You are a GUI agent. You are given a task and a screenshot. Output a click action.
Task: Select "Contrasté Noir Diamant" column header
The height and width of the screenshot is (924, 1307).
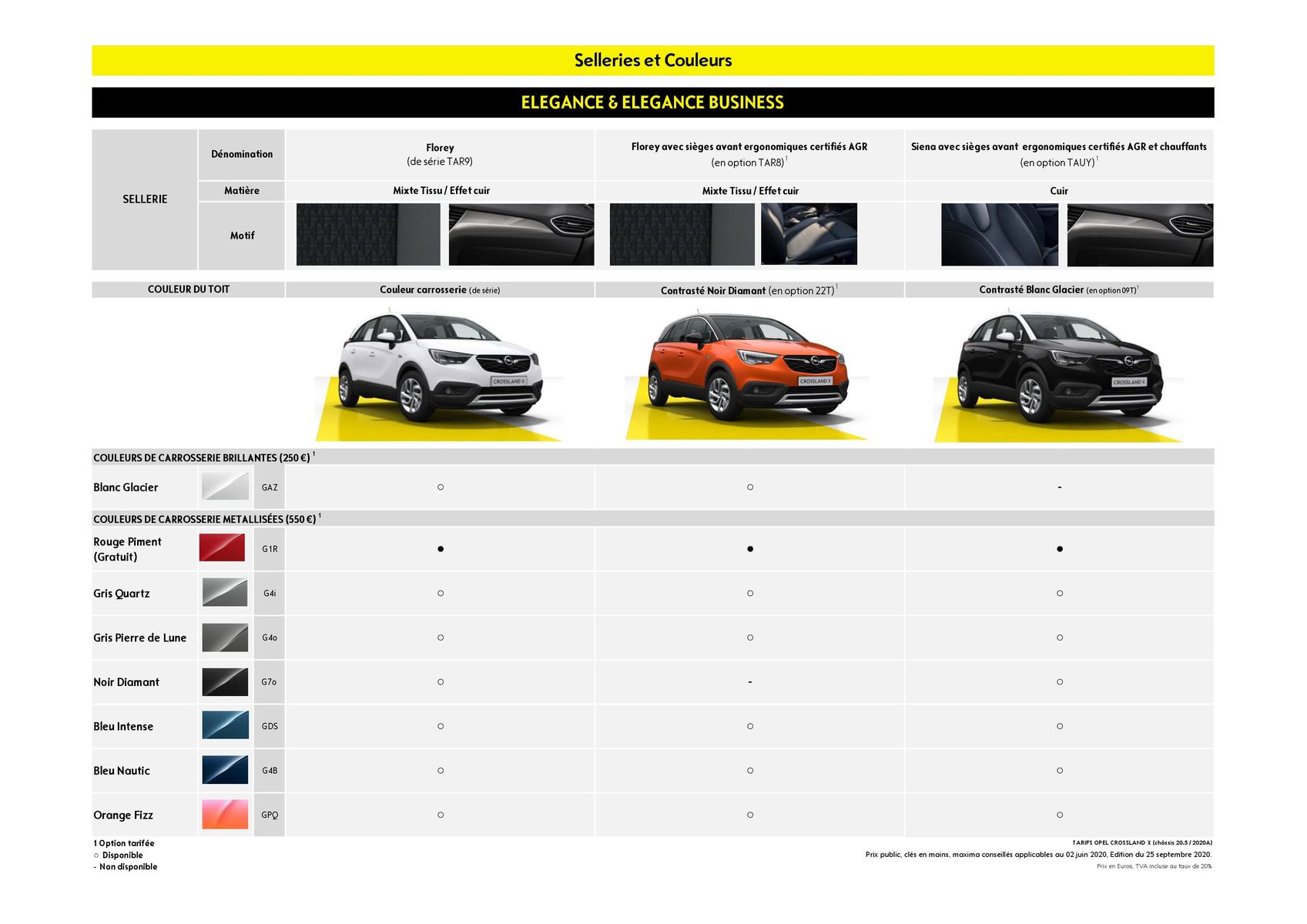pyautogui.click(x=749, y=290)
